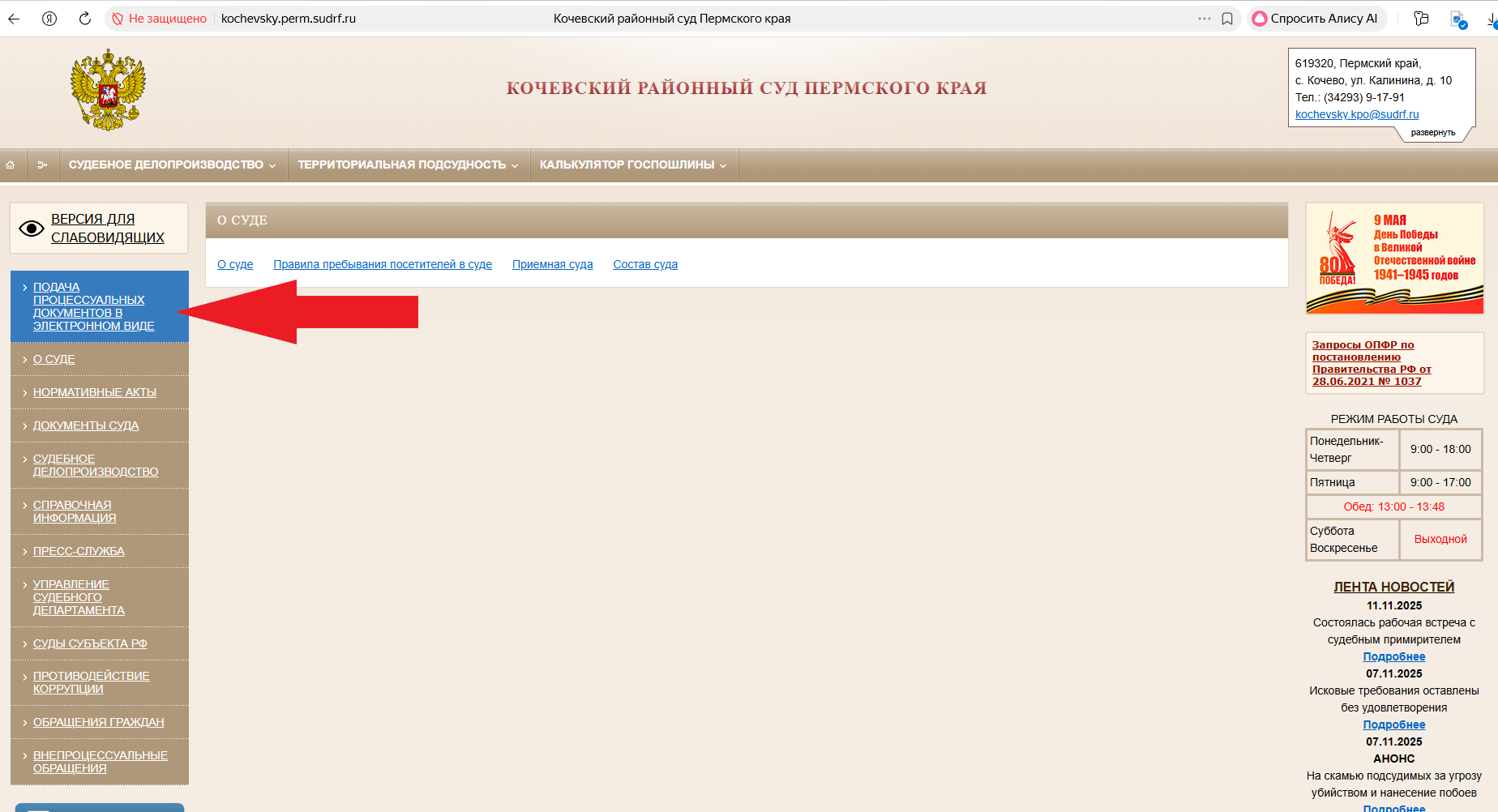The width and height of the screenshot is (1498, 812).
Task: Reload the page with the refresh icon
Action: pyautogui.click(x=84, y=19)
